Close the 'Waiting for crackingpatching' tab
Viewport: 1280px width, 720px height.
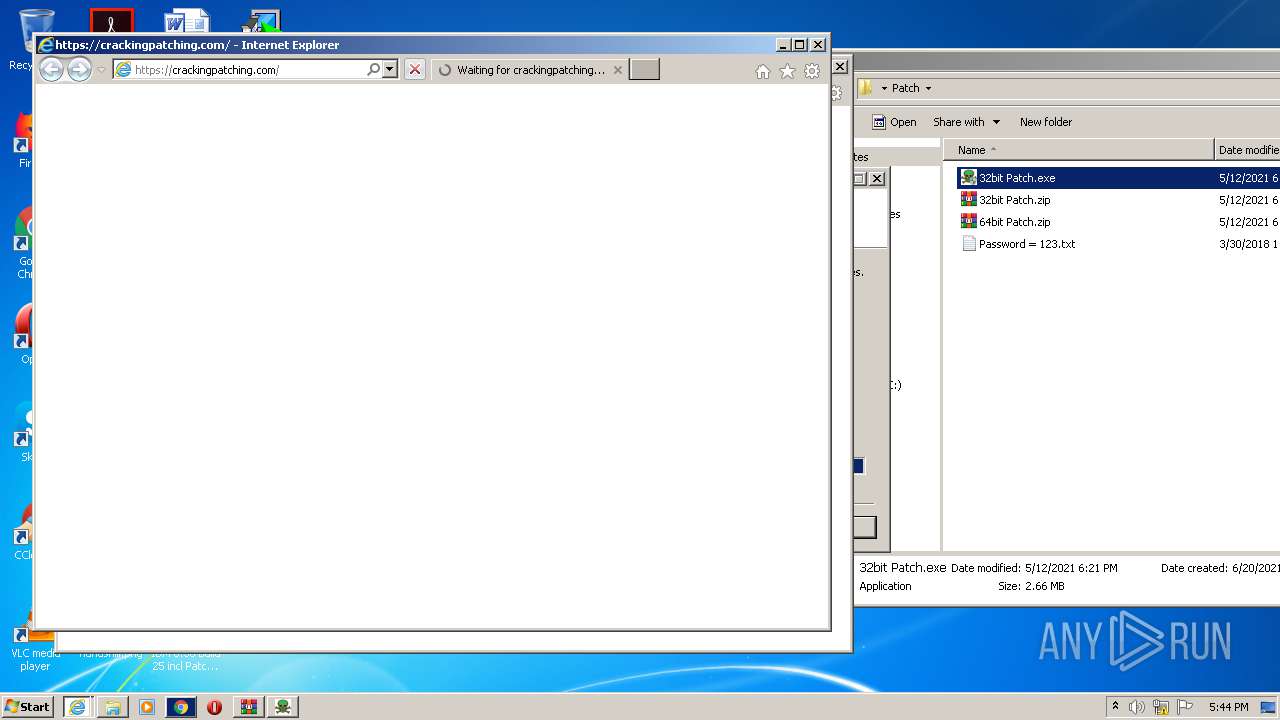point(618,70)
